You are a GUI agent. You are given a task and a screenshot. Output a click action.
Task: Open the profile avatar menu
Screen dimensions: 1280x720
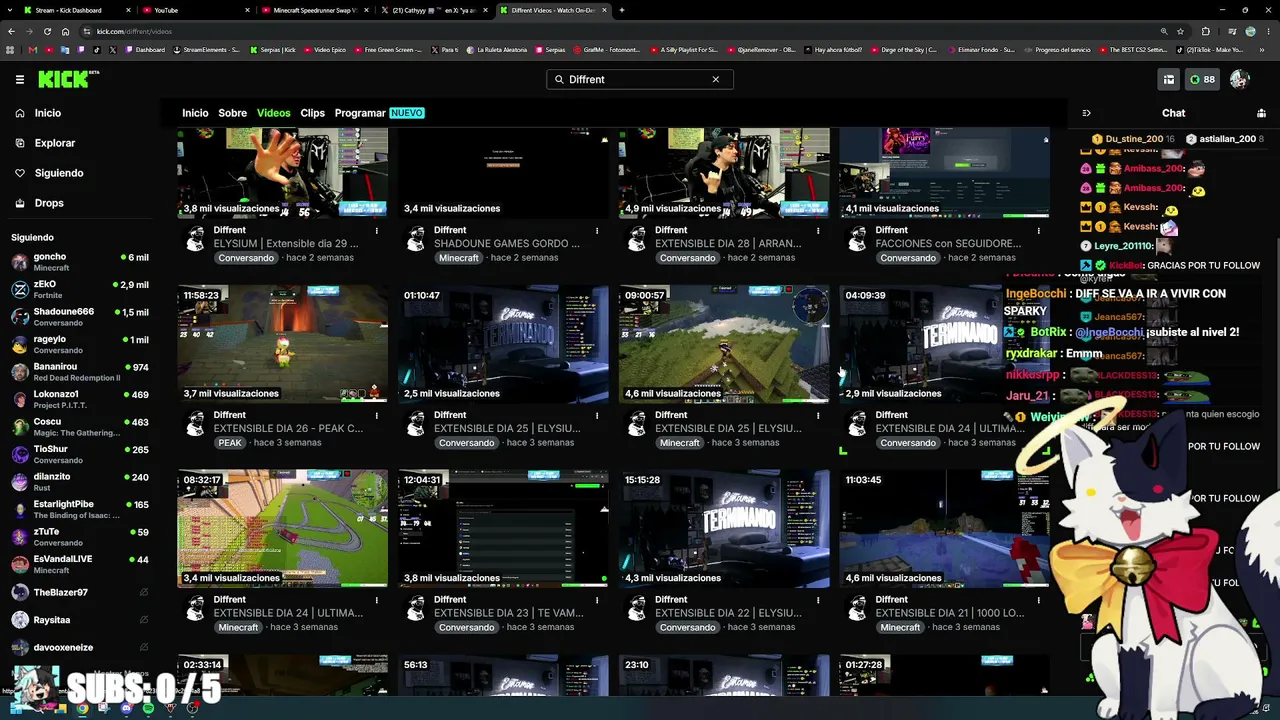click(x=1240, y=79)
